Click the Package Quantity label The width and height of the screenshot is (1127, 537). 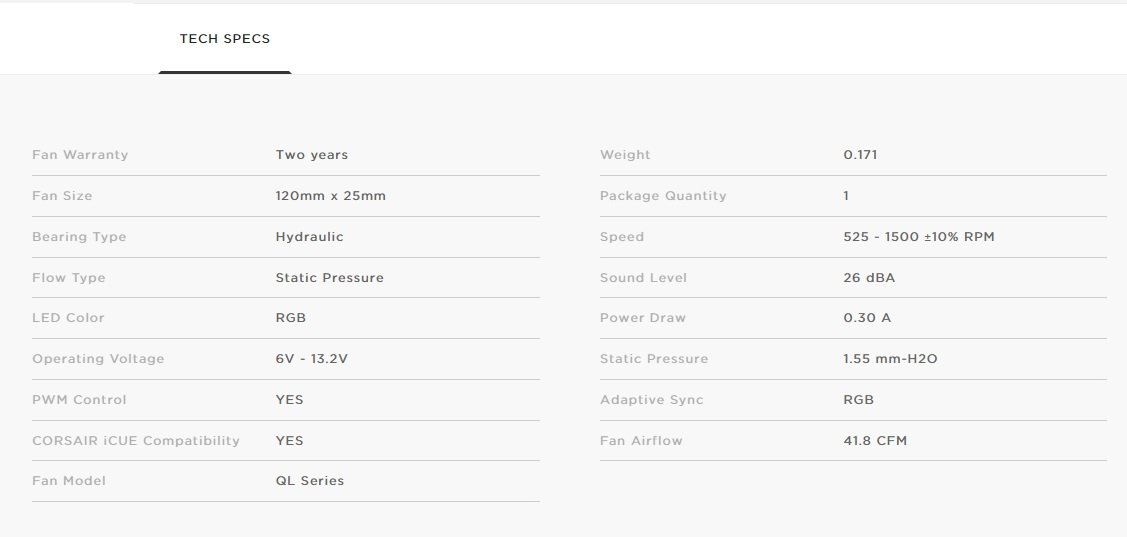tap(663, 196)
